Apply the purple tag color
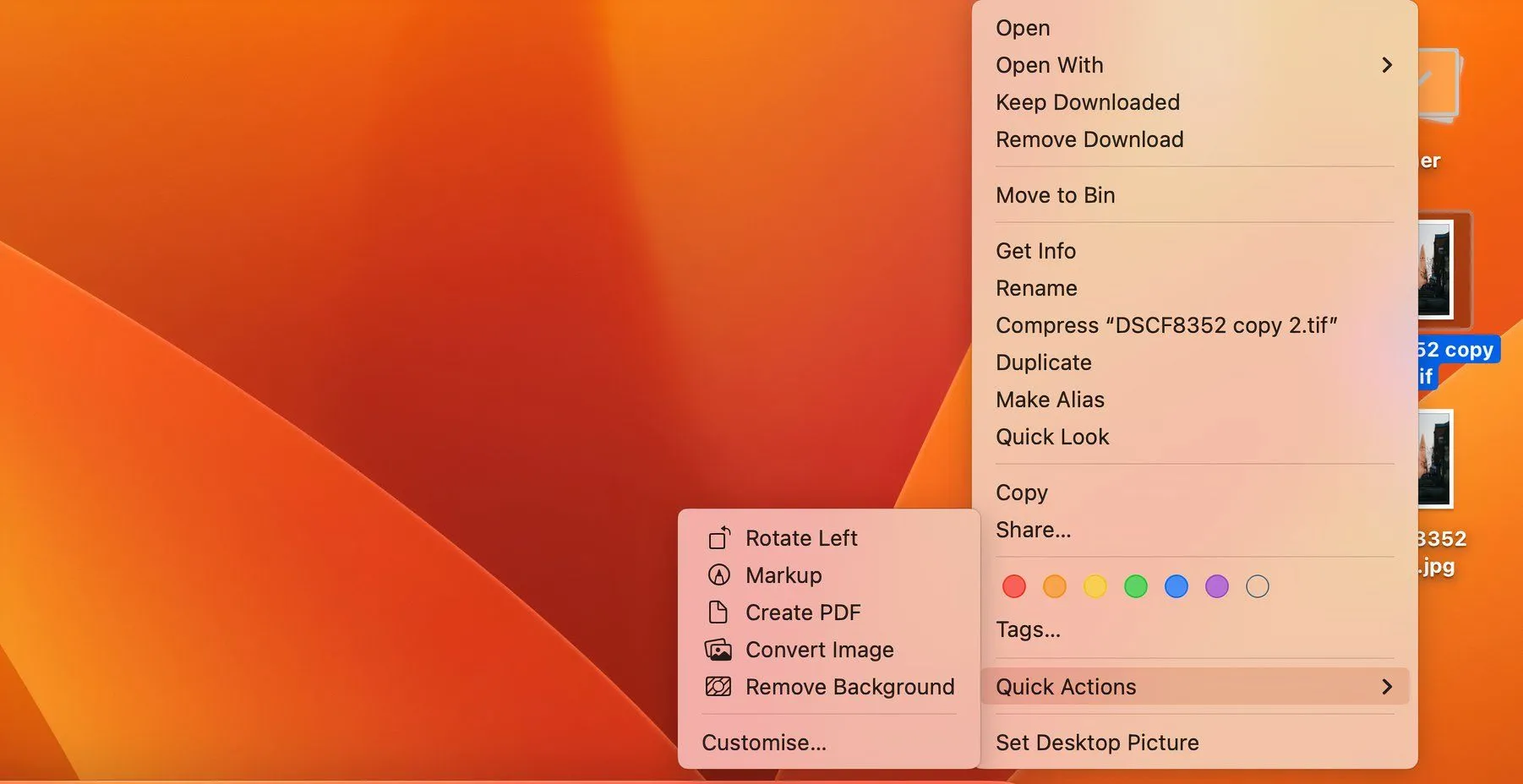The image size is (1523, 784). coord(1217,586)
